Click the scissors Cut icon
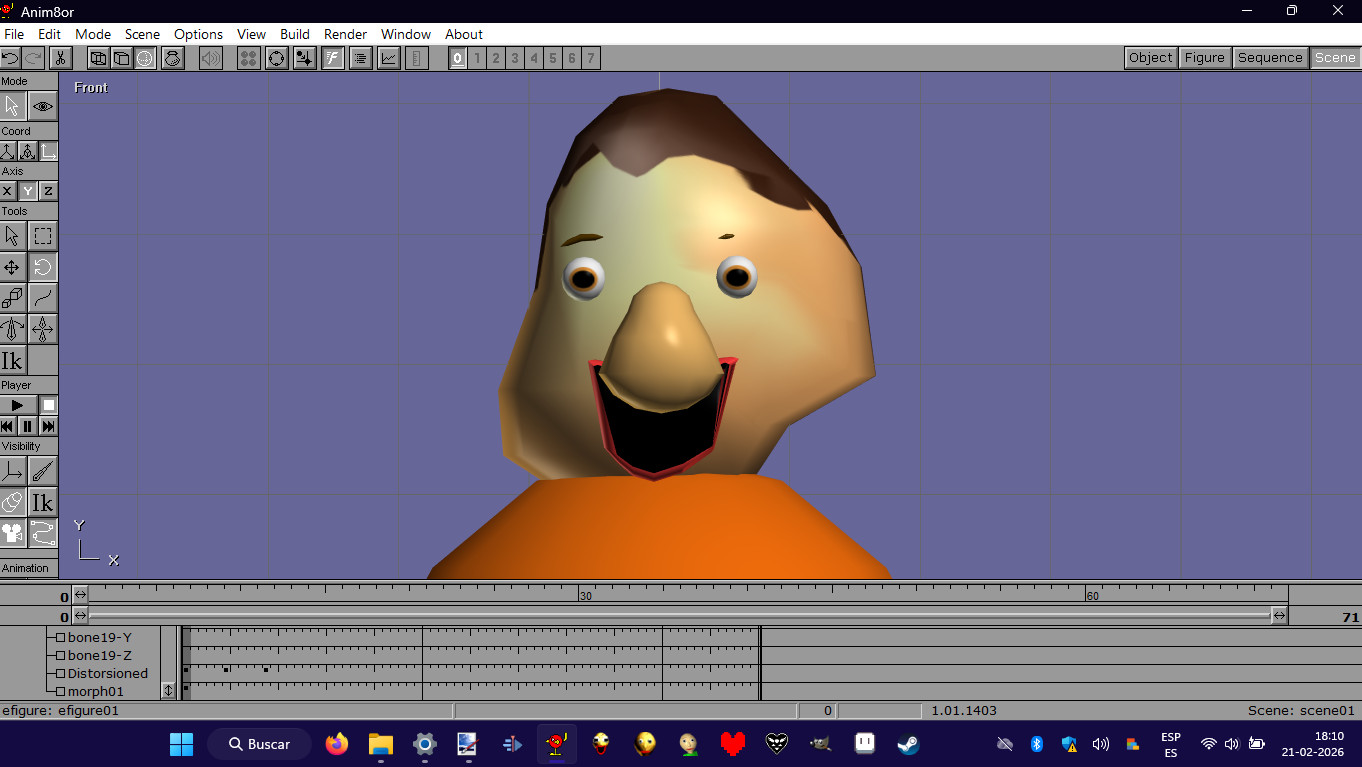The height and width of the screenshot is (767, 1362). pos(59,58)
